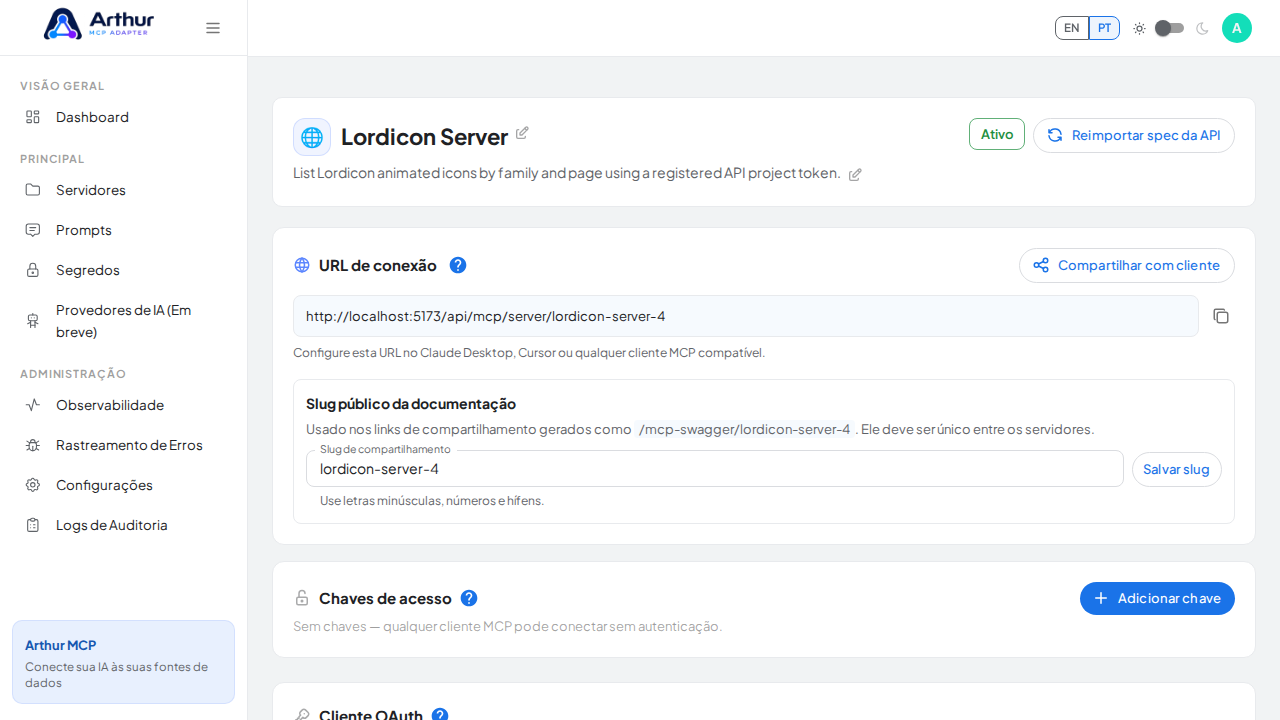Screen dimensions: 1280x720
Task: Click the globe icon next to URL de conexão
Action: pos(302,265)
